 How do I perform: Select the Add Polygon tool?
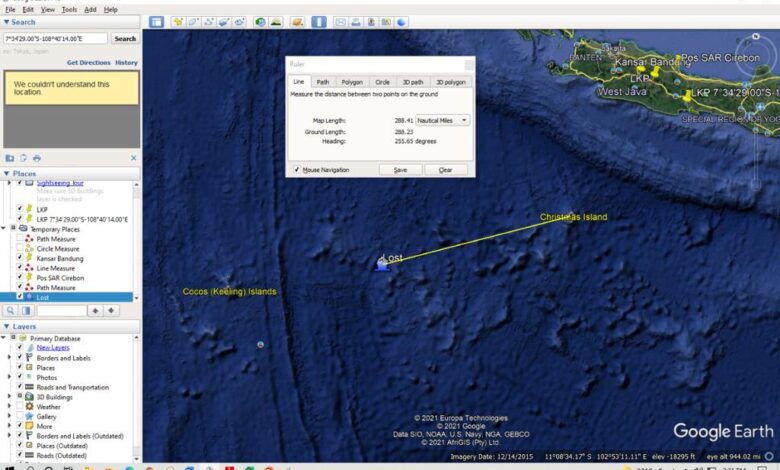(x=194, y=22)
